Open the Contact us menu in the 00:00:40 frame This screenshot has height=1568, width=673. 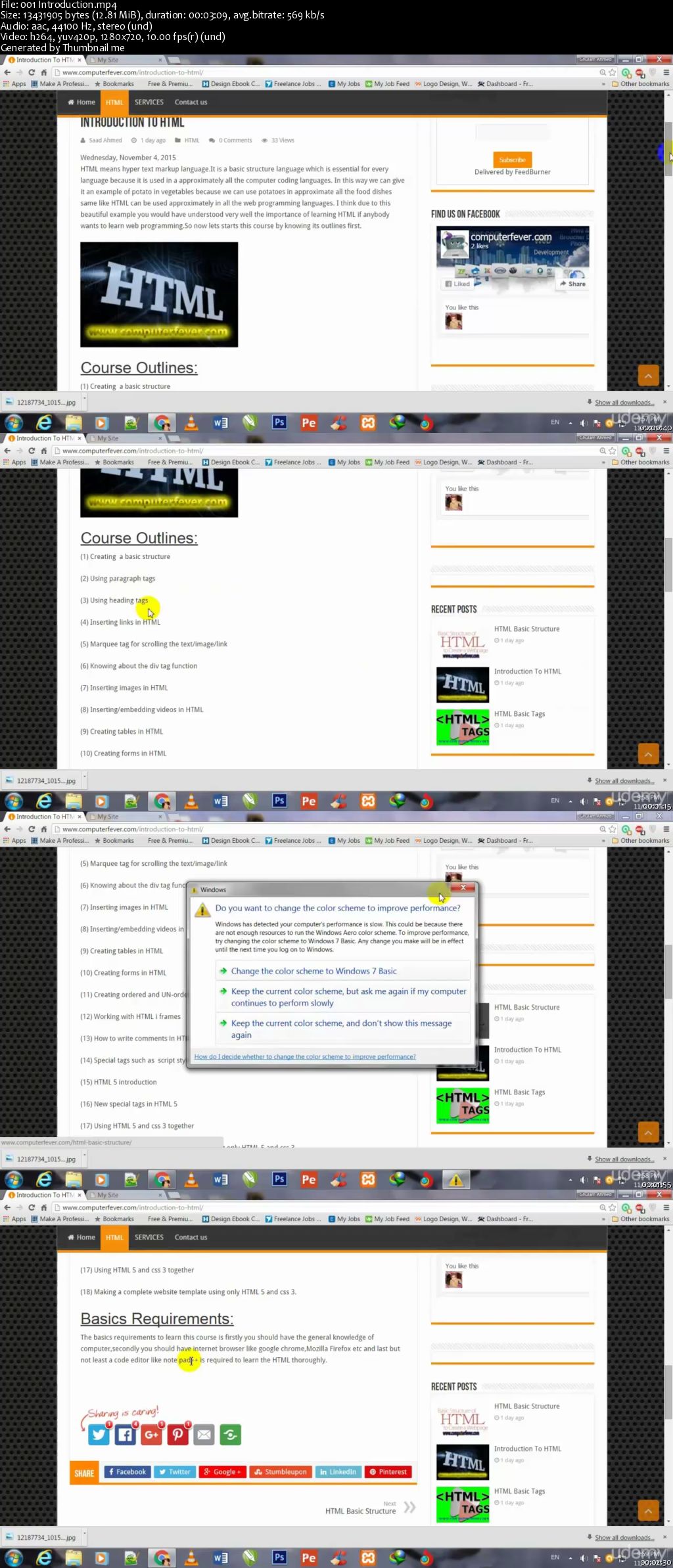point(191,102)
